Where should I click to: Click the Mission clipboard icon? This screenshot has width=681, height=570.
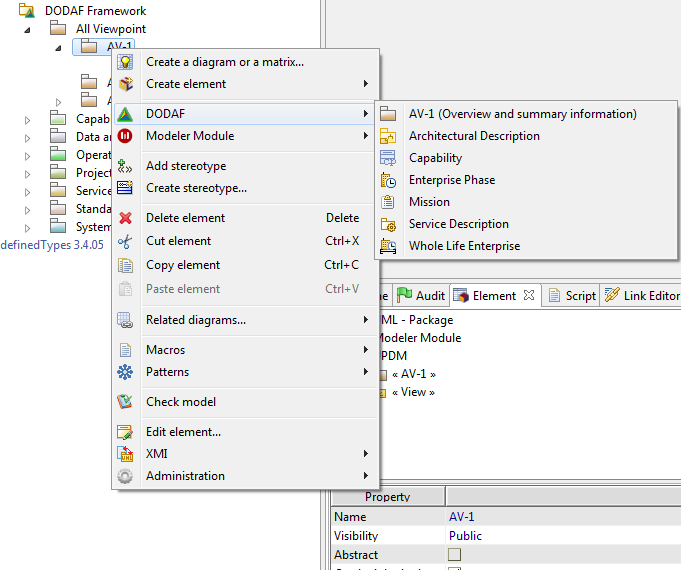coord(388,202)
